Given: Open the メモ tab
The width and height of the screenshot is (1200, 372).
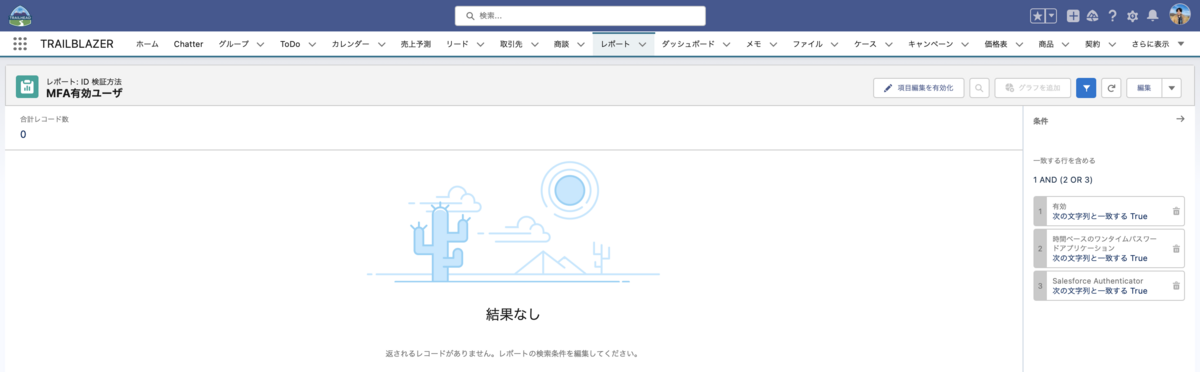Looking at the screenshot, I should coord(754,44).
